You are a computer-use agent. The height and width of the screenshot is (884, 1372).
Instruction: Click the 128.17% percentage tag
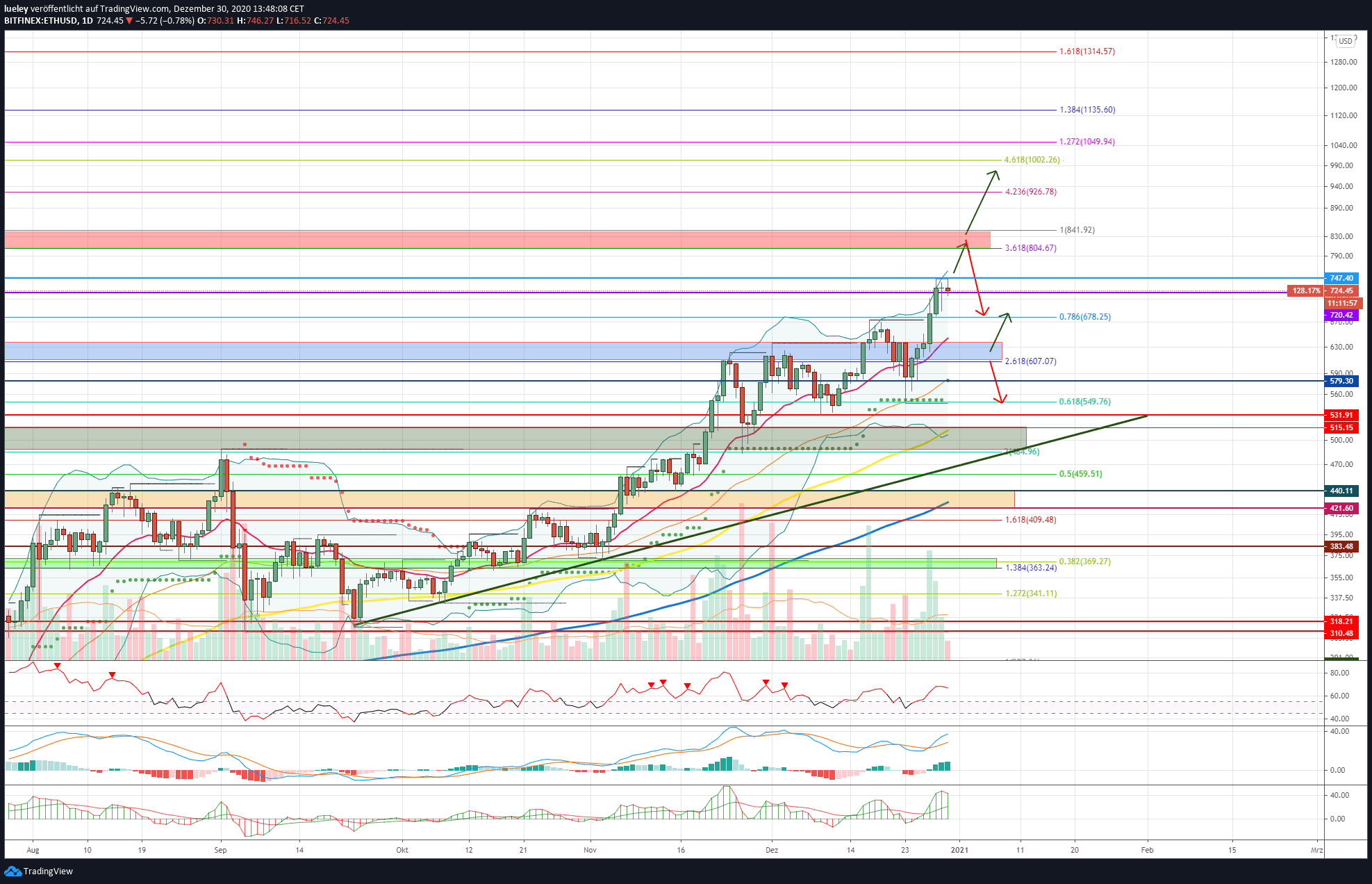pos(1306,291)
